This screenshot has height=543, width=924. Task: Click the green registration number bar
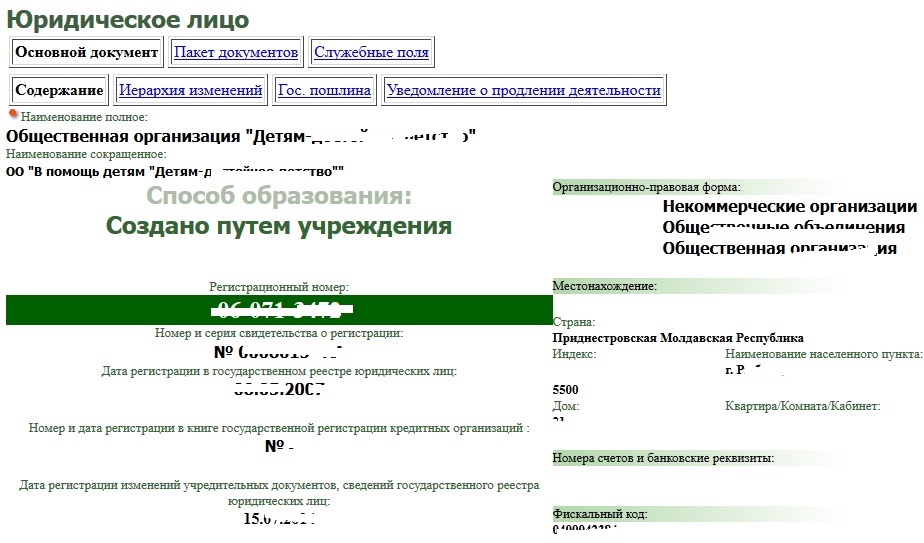coord(279,310)
